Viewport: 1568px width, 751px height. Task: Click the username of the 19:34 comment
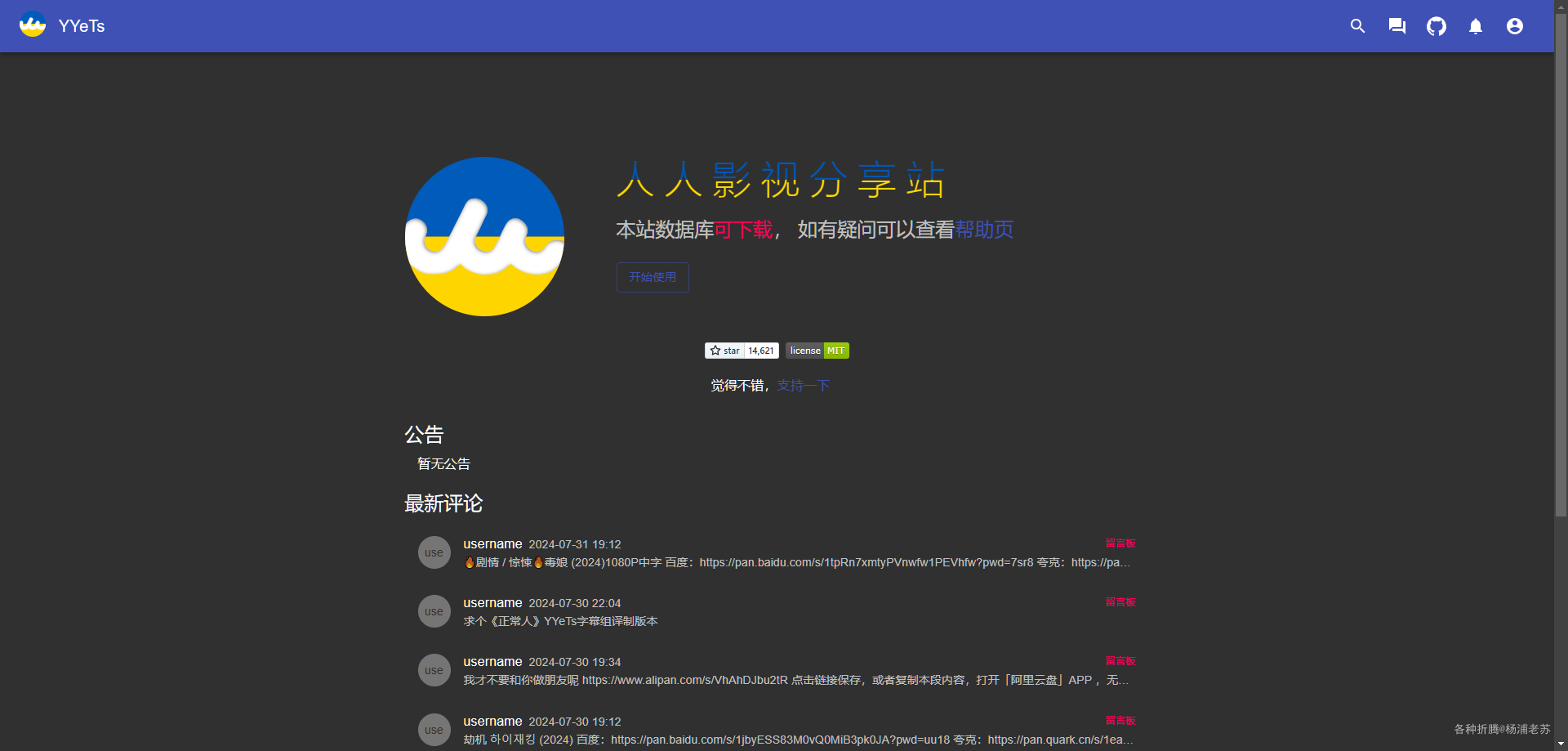(492, 662)
